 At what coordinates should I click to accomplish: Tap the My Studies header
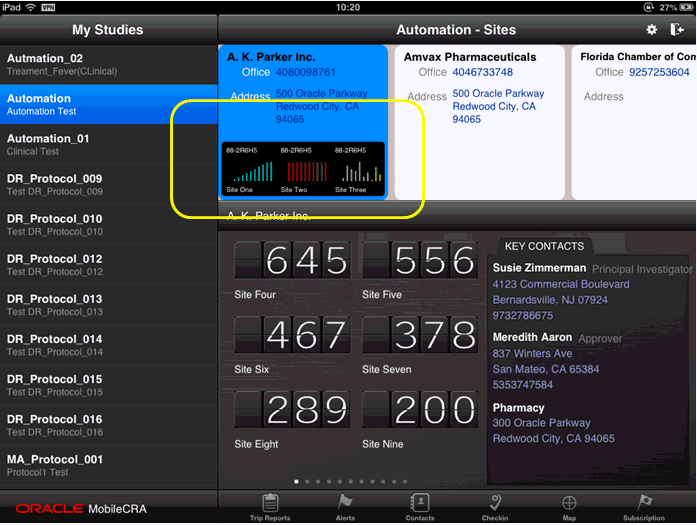108,30
